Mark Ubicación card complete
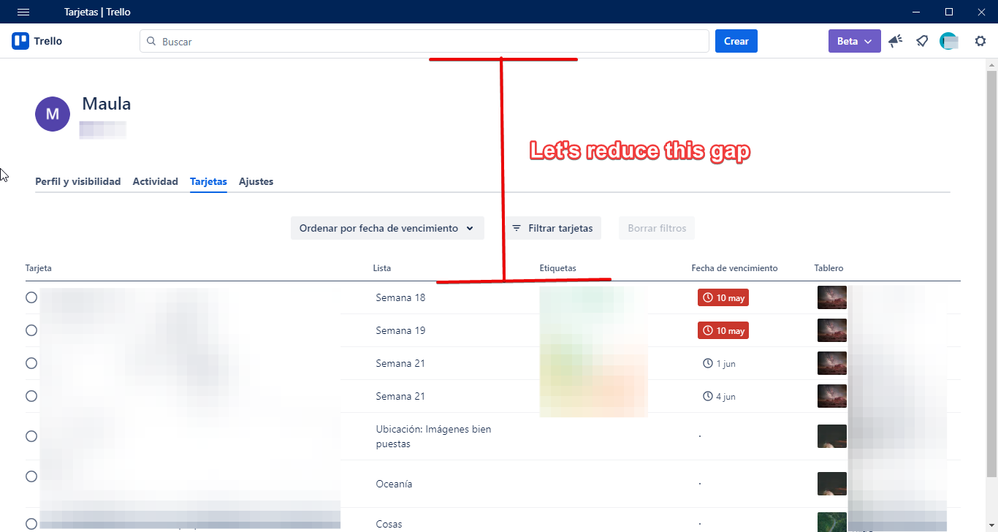The height and width of the screenshot is (532, 998). coord(31,437)
